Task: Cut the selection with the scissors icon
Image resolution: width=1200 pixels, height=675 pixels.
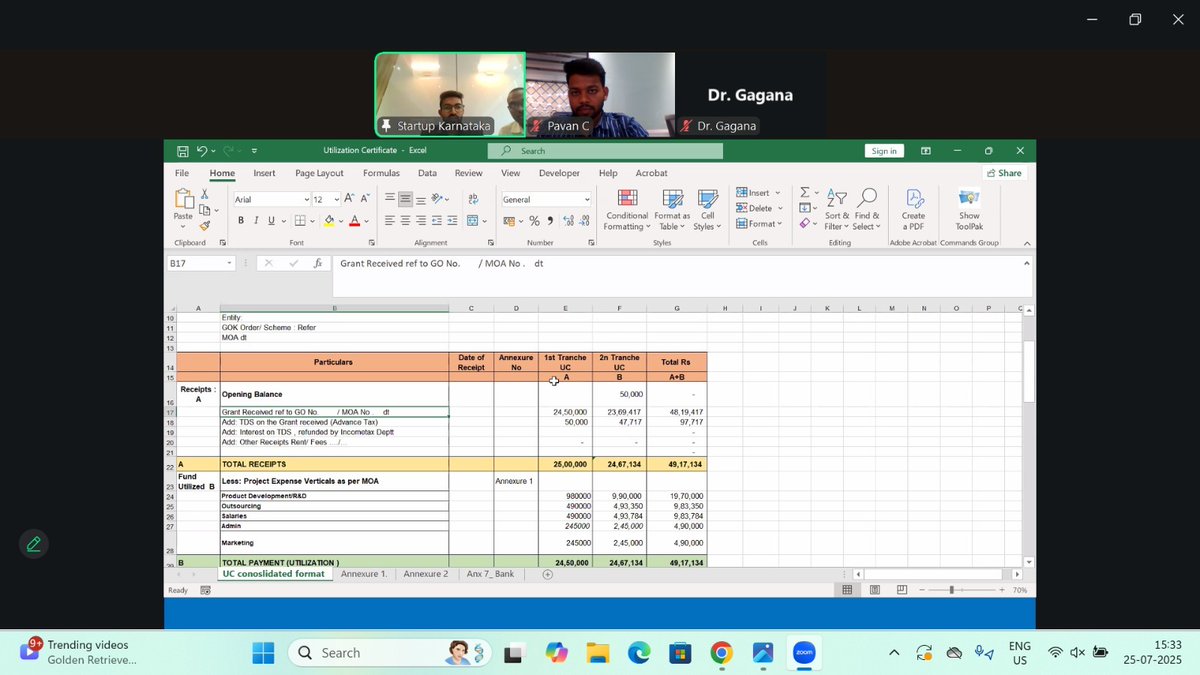Action: (x=205, y=195)
